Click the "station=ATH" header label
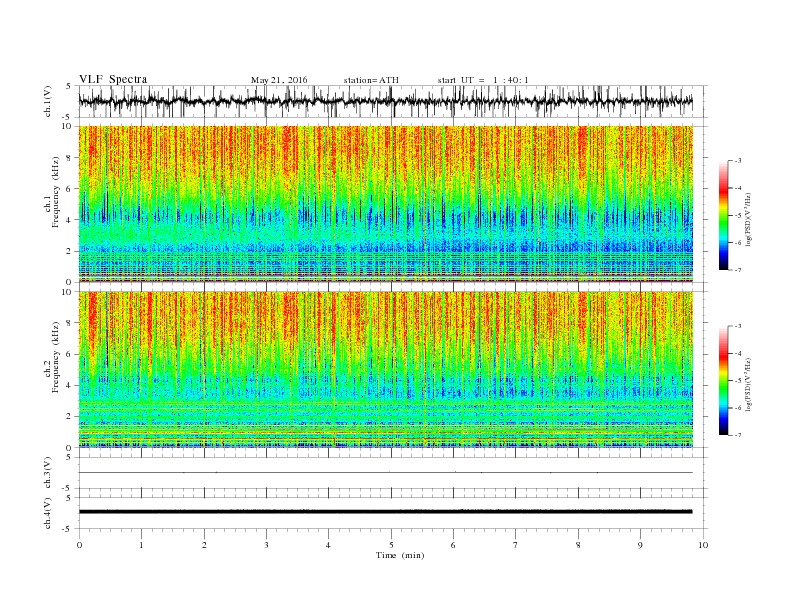The height and width of the screenshot is (612, 792). 371,80
